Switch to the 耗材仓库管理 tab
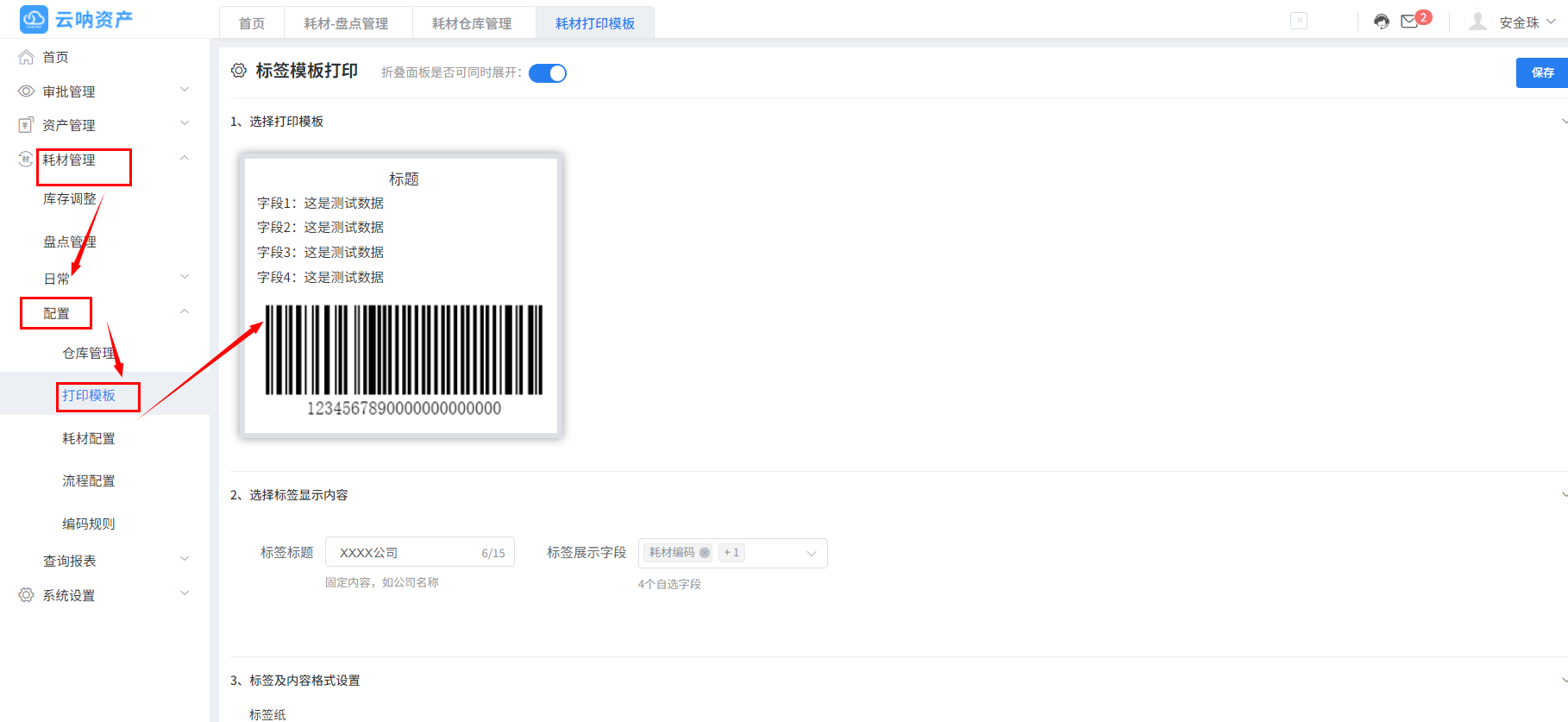Screen dimensions: 1568x722 coord(472,23)
